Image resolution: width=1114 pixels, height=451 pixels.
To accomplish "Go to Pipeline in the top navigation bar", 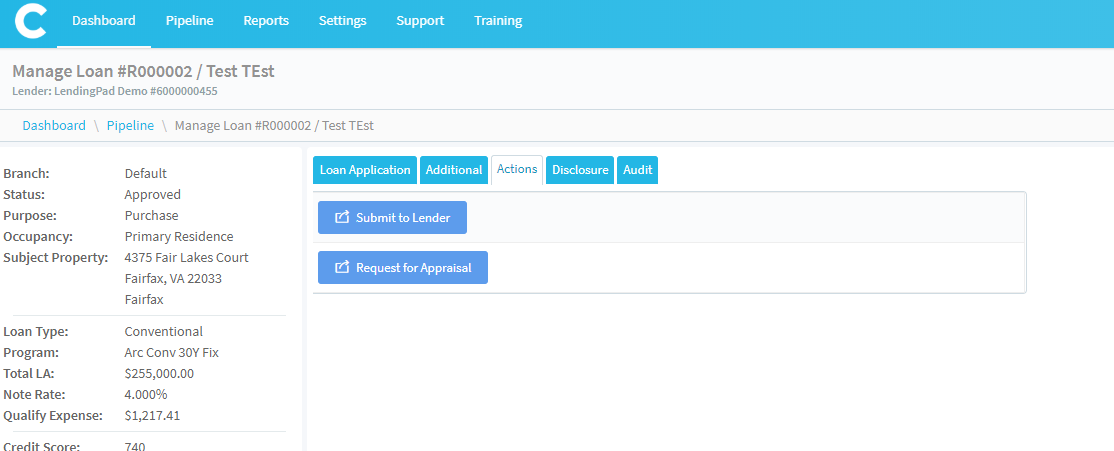I will [x=189, y=21].
